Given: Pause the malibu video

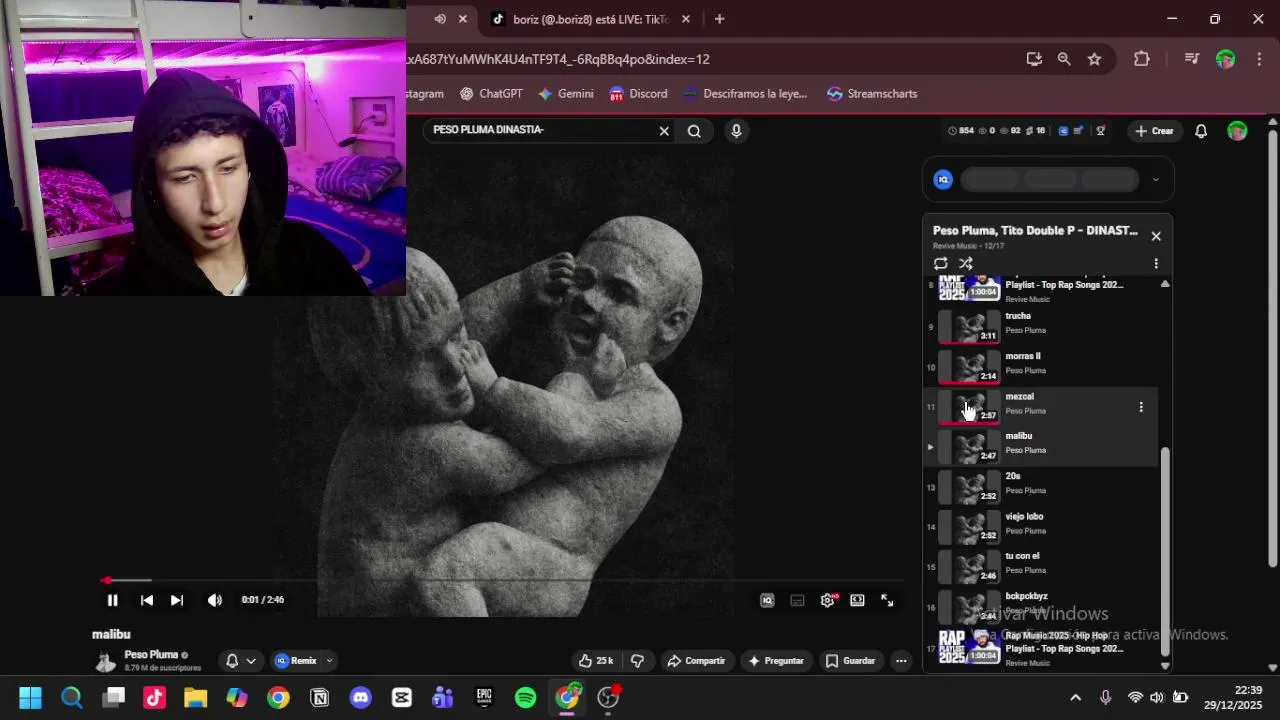Looking at the screenshot, I should 112,600.
